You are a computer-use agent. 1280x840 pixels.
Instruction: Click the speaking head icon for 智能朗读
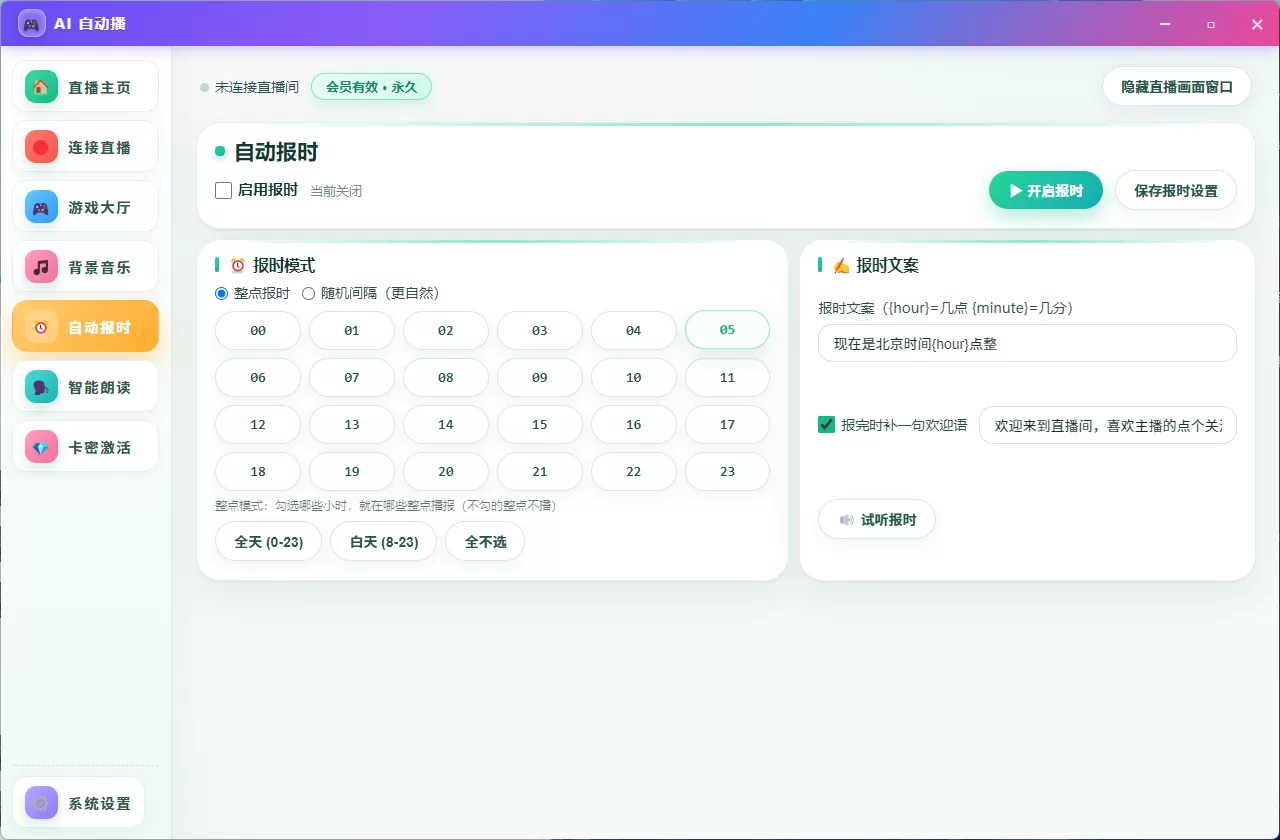coord(41,387)
